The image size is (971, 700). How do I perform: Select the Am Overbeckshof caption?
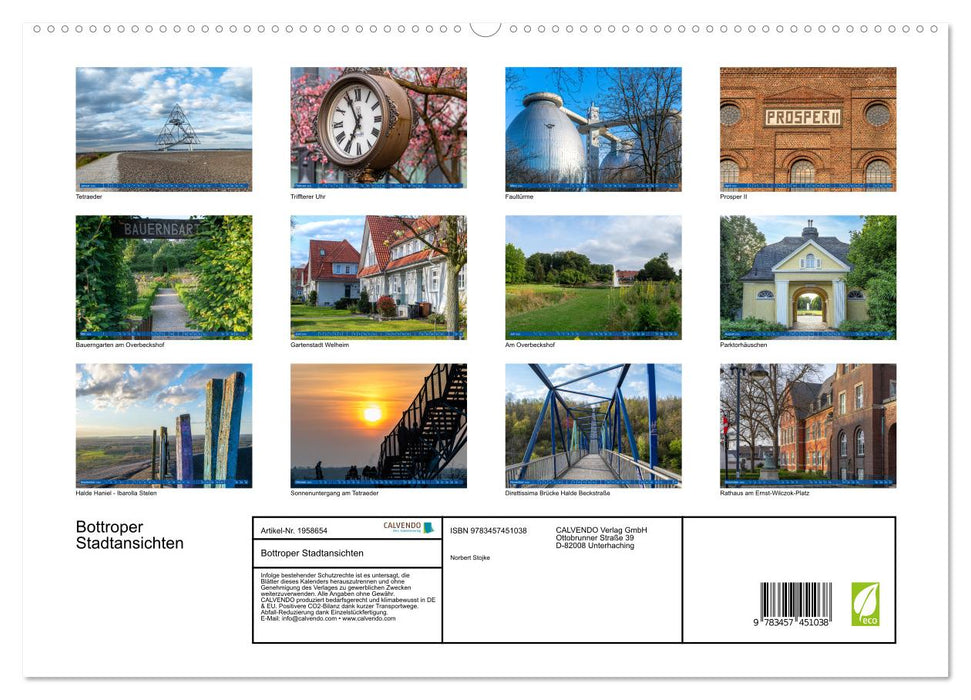[528, 344]
